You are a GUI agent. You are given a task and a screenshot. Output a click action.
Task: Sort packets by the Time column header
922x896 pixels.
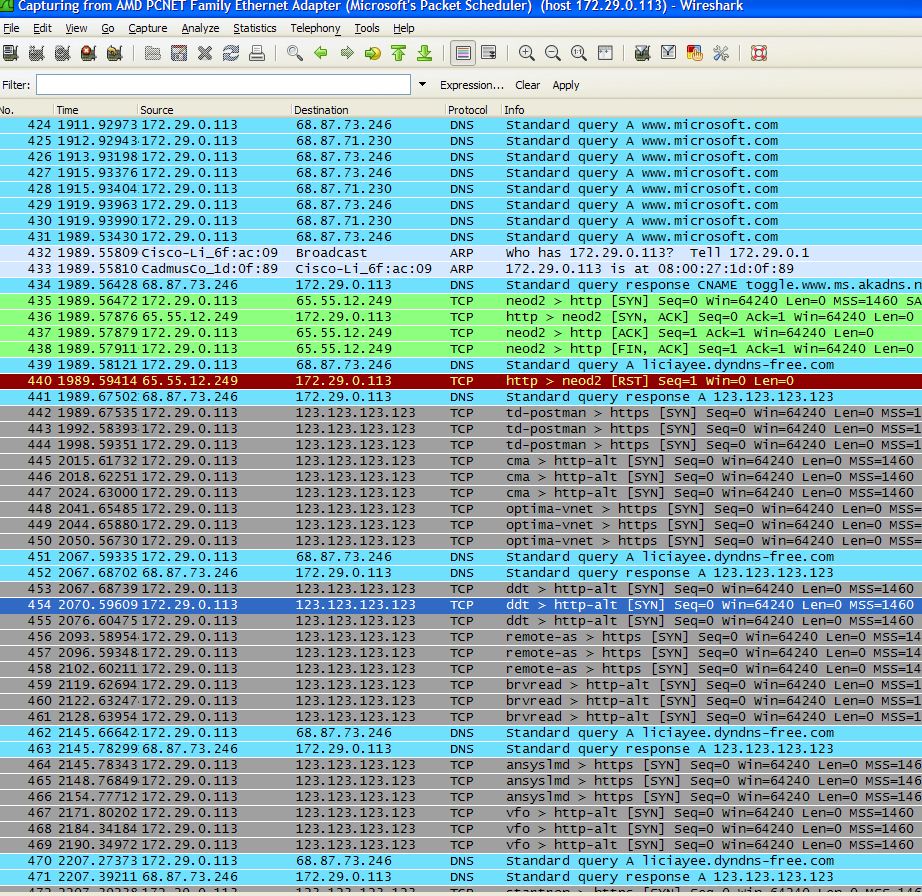tap(95, 110)
